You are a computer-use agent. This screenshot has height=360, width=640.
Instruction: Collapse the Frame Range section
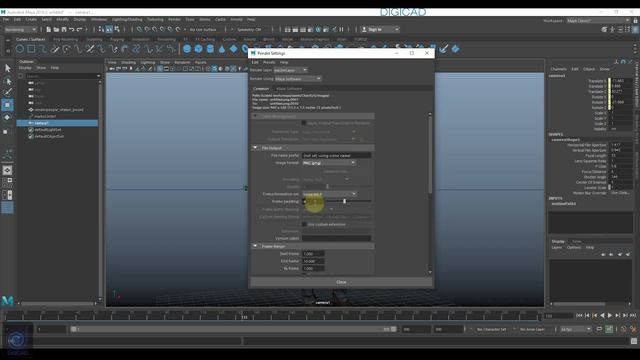(256, 246)
